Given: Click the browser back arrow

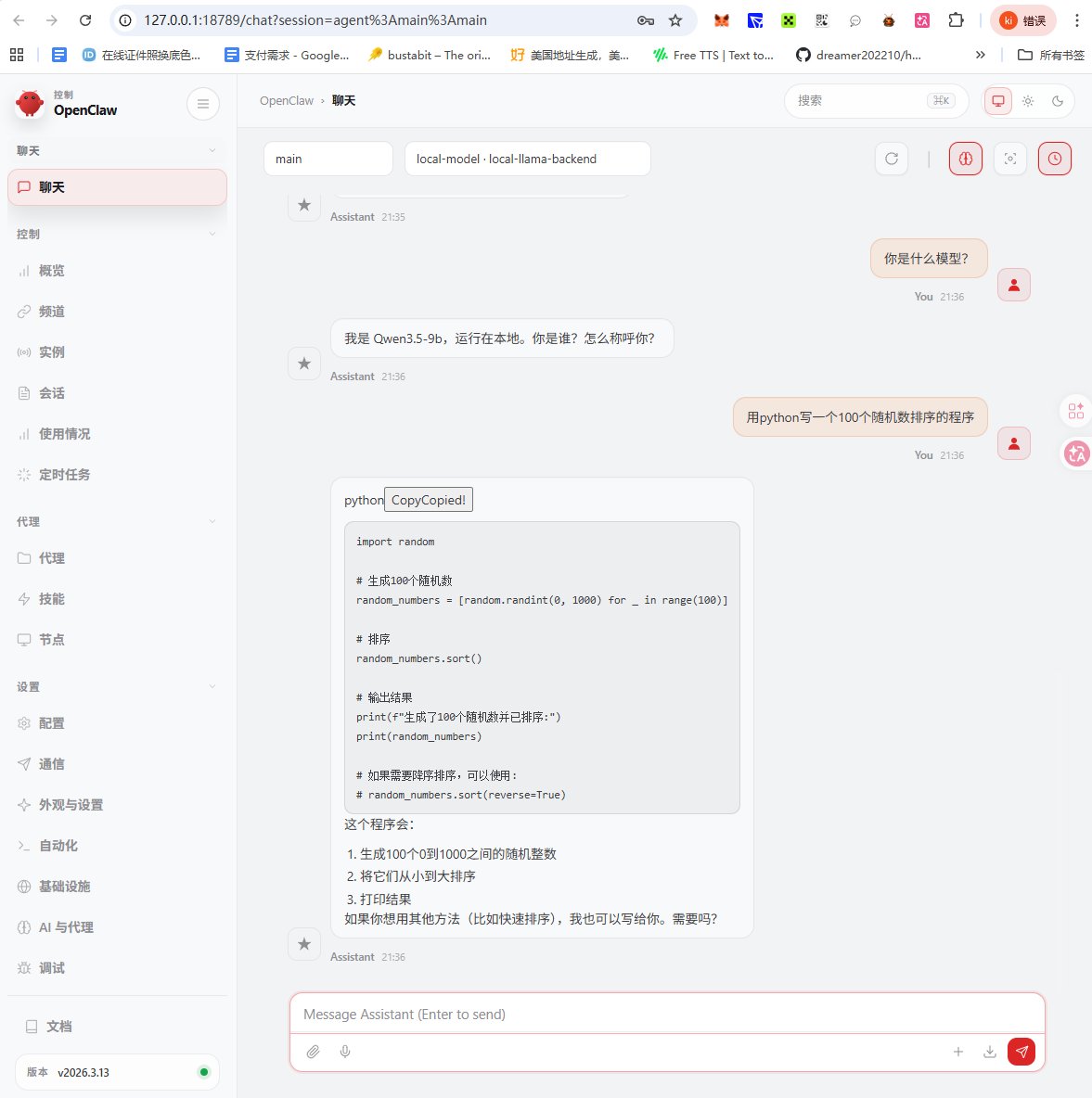Looking at the screenshot, I should pyautogui.click(x=19, y=20).
